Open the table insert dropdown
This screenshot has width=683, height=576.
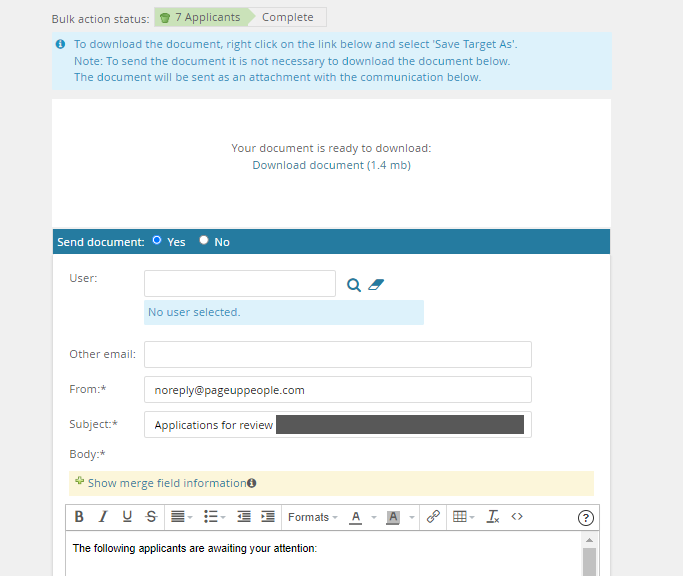point(463,517)
